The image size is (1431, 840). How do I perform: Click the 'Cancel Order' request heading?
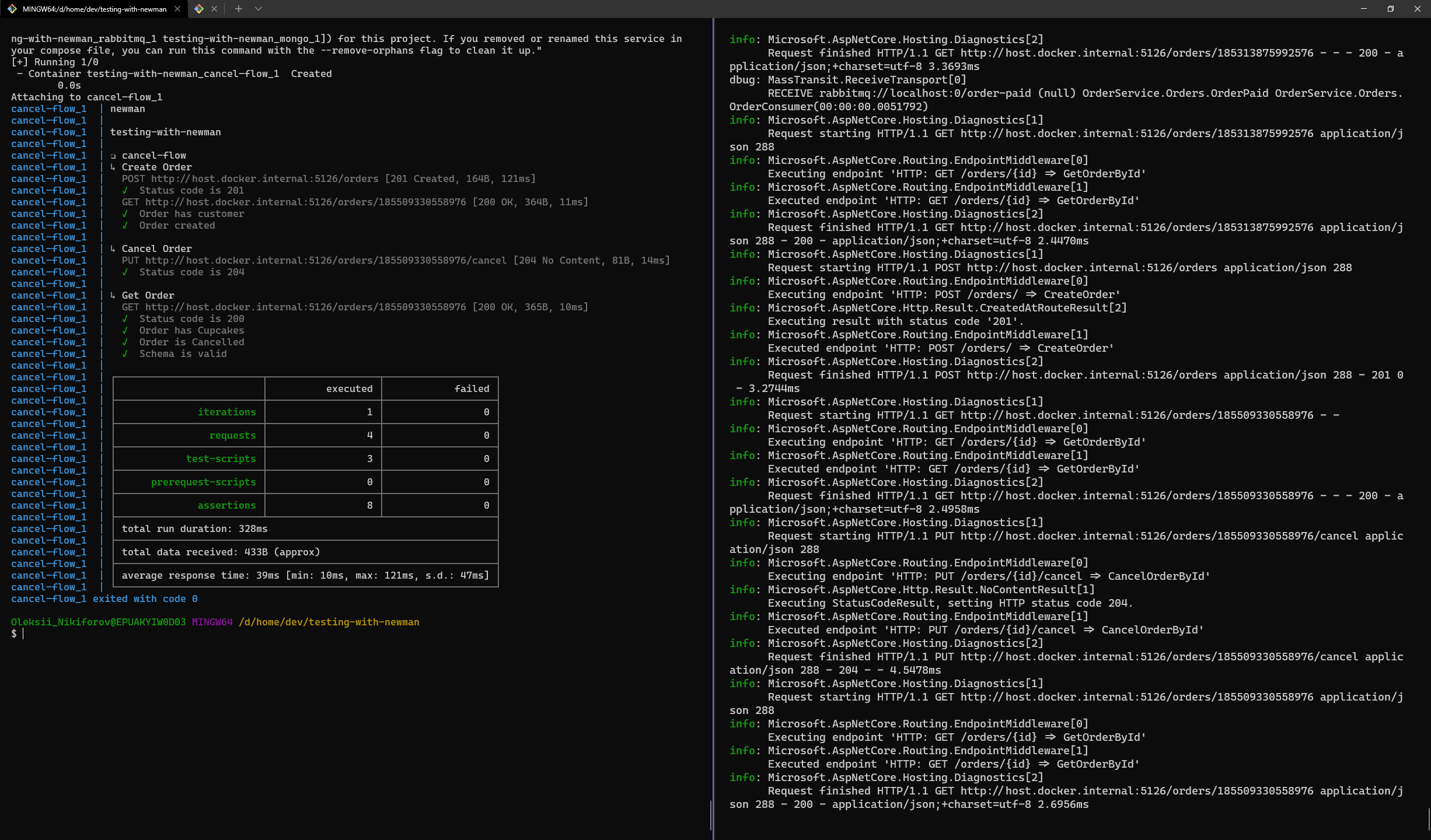tap(156, 249)
